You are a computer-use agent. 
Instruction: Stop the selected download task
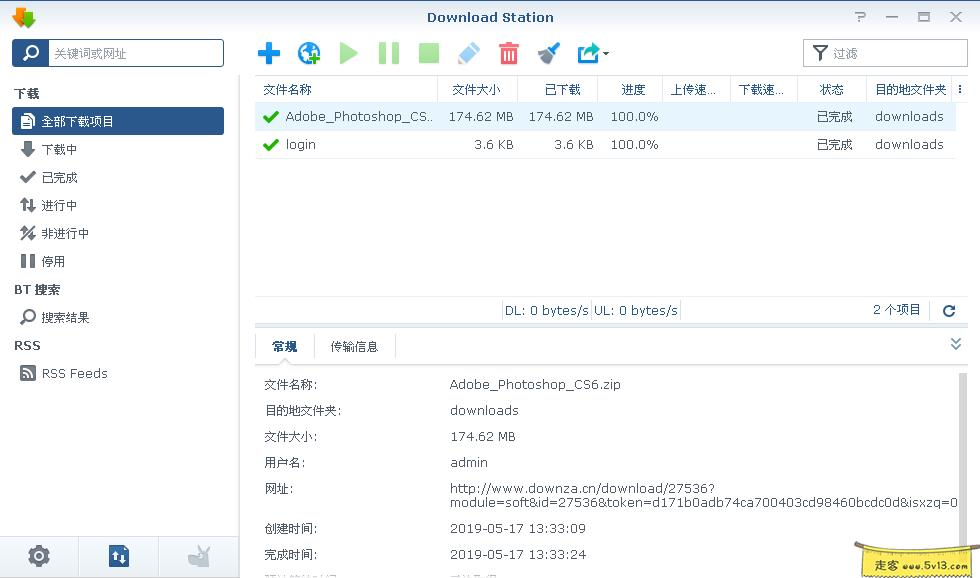tap(428, 53)
